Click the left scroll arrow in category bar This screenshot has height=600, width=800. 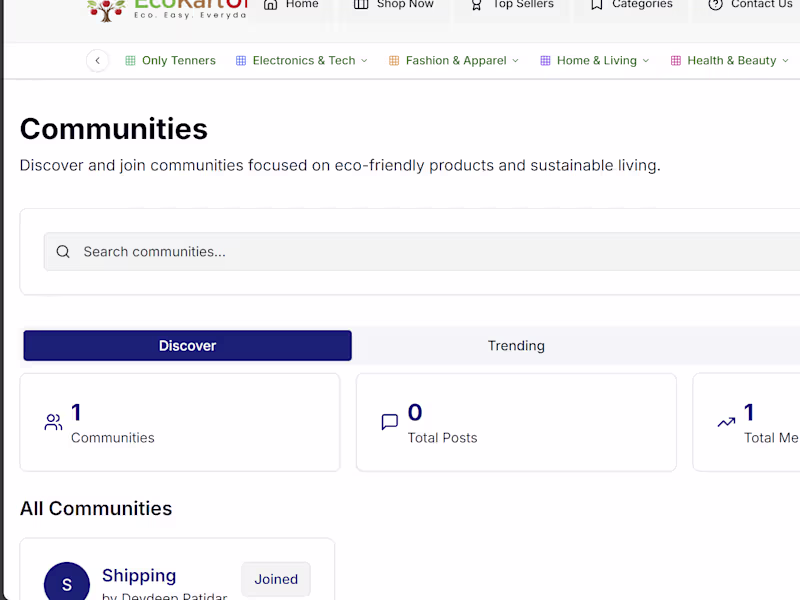click(97, 61)
